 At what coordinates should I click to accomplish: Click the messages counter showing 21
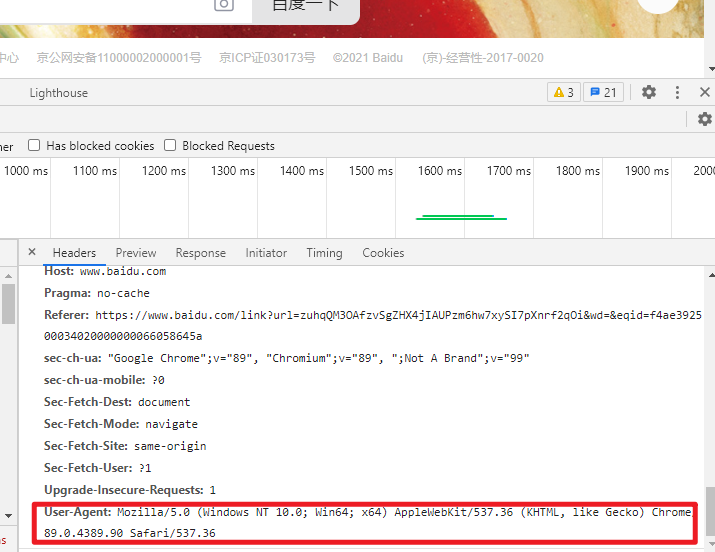603,93
